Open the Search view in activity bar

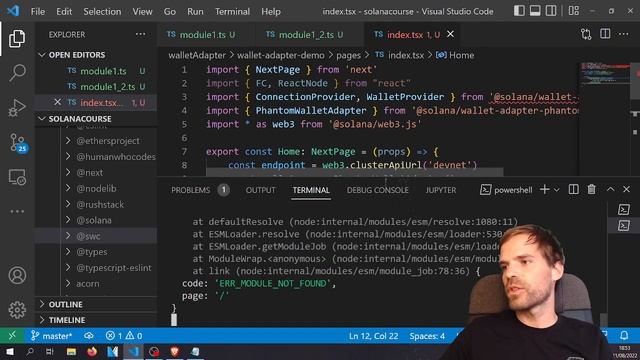tap(17, 73)
